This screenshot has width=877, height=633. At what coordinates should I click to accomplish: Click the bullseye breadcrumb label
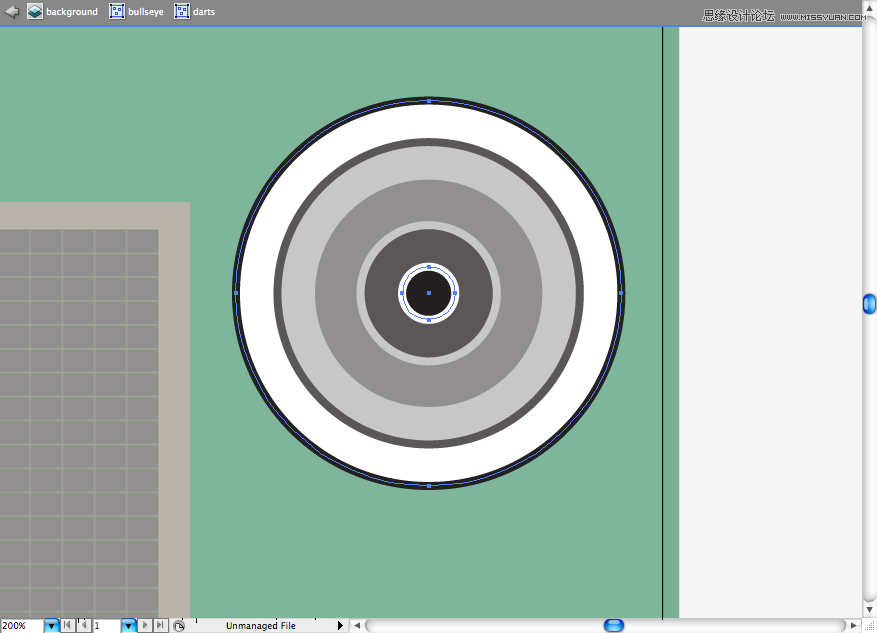[x=146, y=12]
